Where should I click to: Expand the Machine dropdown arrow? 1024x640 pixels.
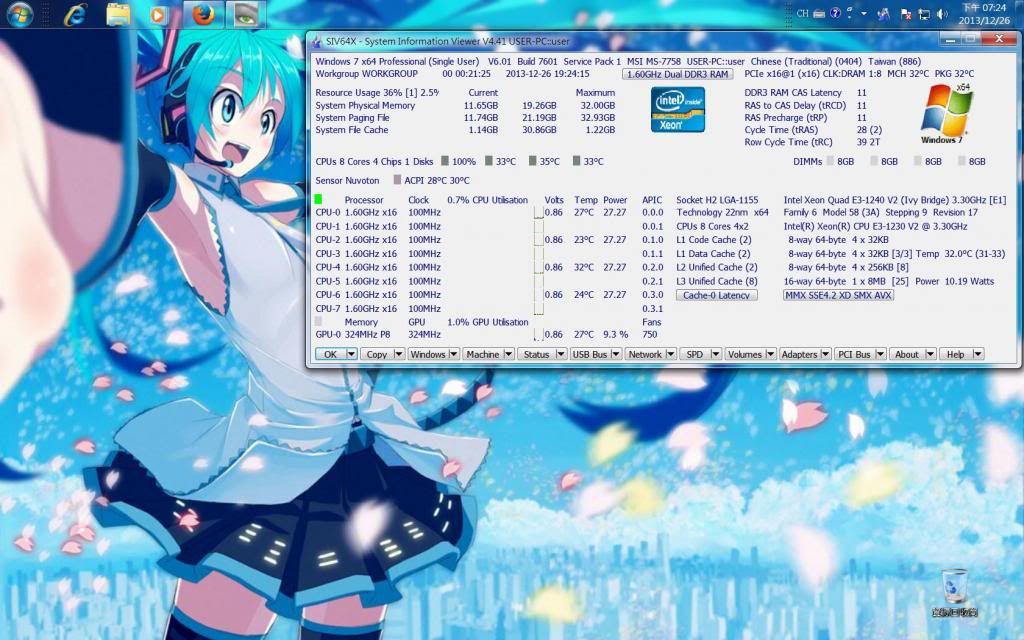click(x=509, y=354)
